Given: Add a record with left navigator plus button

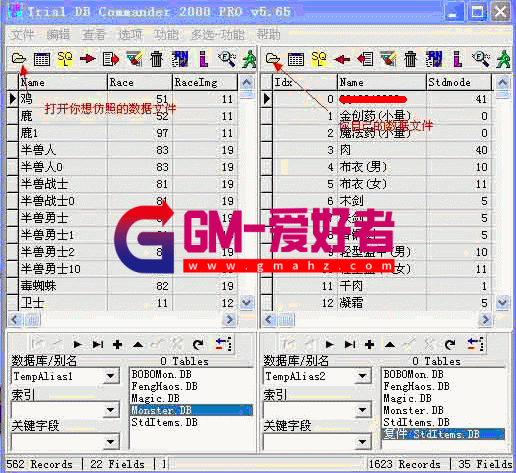Looking at the screenshot, I should [117, 344].
